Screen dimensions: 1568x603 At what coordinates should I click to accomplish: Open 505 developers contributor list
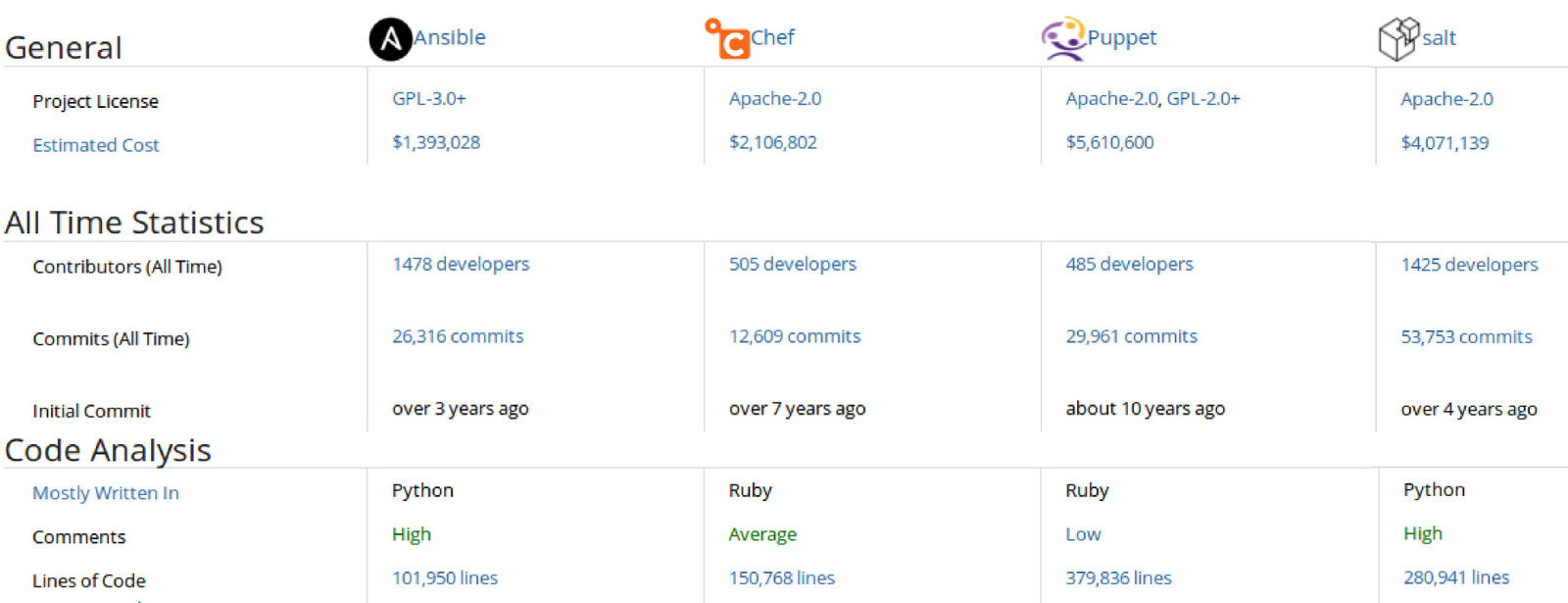(x=793, y=264)
